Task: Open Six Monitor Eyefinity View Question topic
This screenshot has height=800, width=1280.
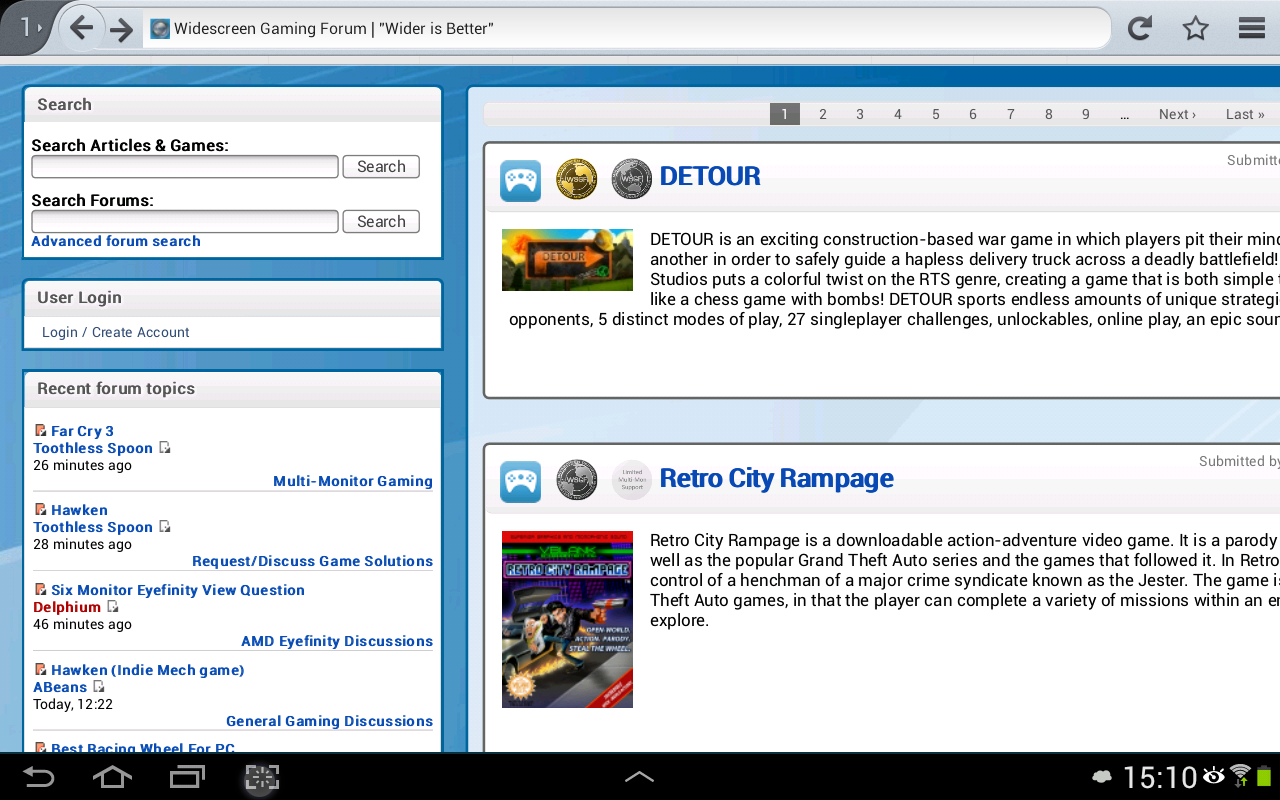Action: pyautogui.click(x=178, y=590)
